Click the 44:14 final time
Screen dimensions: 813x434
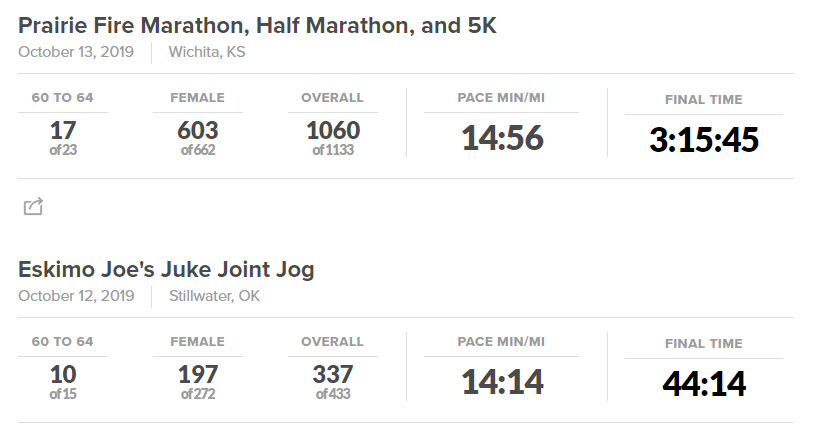click(x=704, y=383)
